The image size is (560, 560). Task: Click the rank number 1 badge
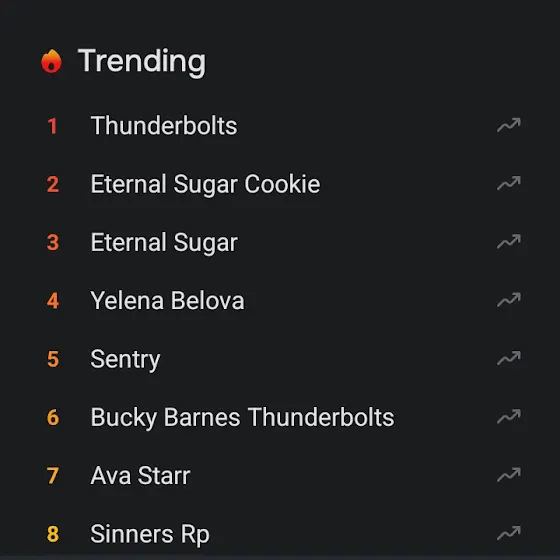[x=52, y=126]
